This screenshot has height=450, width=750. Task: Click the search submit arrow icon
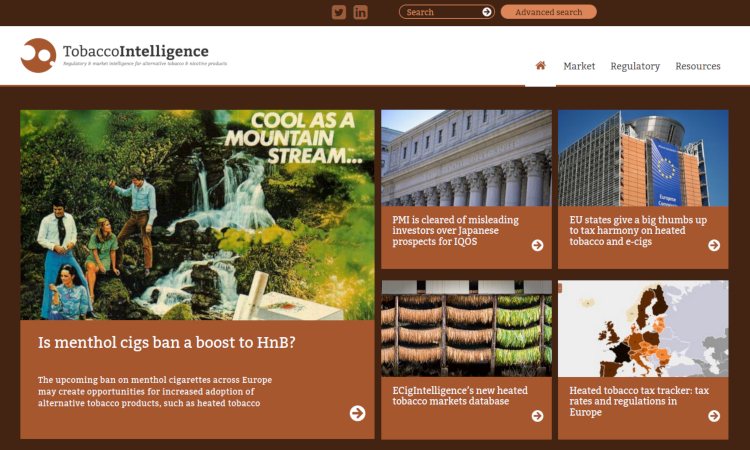[487, 12]
